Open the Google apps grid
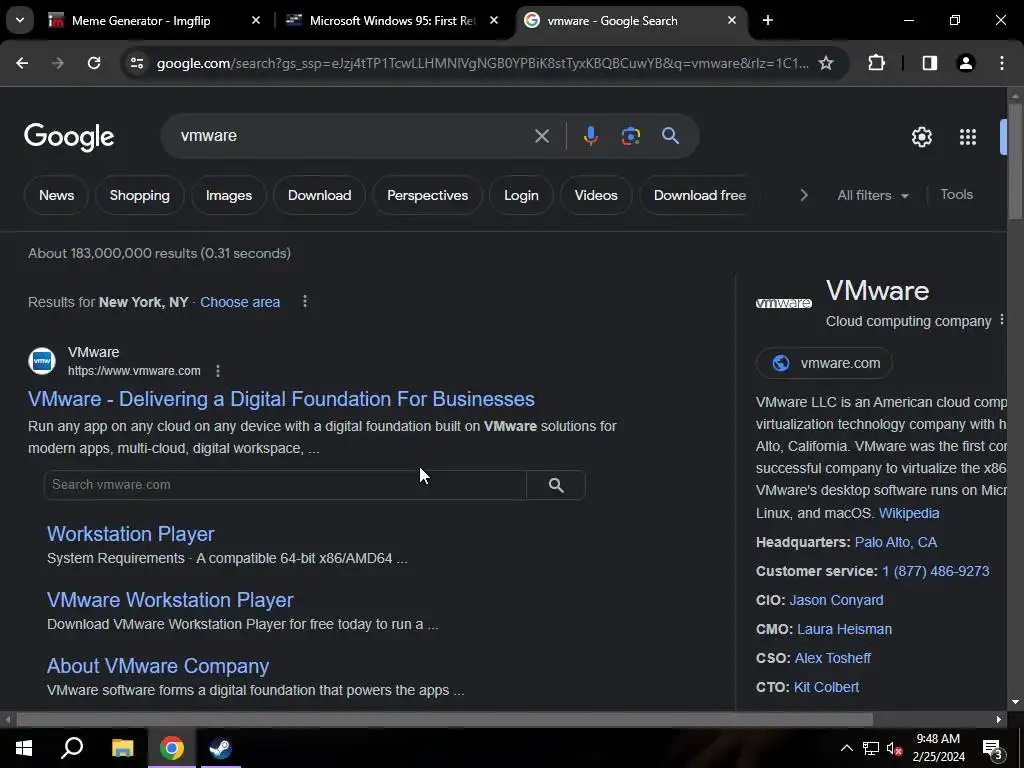The width and height of the screenshot is (1024, 768). (968, 137)
